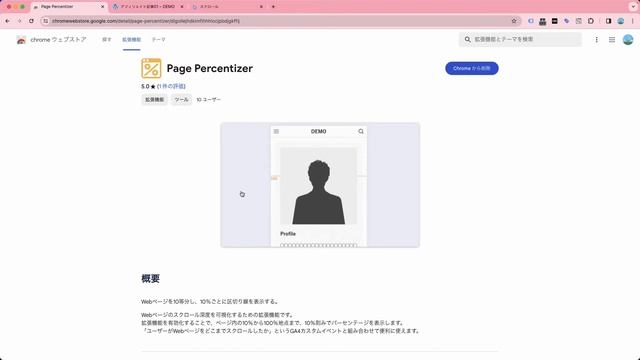Open the first nav tab left of 拡張機能
The height and width of the screenshot is (360, 640).
(x=107, y=40)
